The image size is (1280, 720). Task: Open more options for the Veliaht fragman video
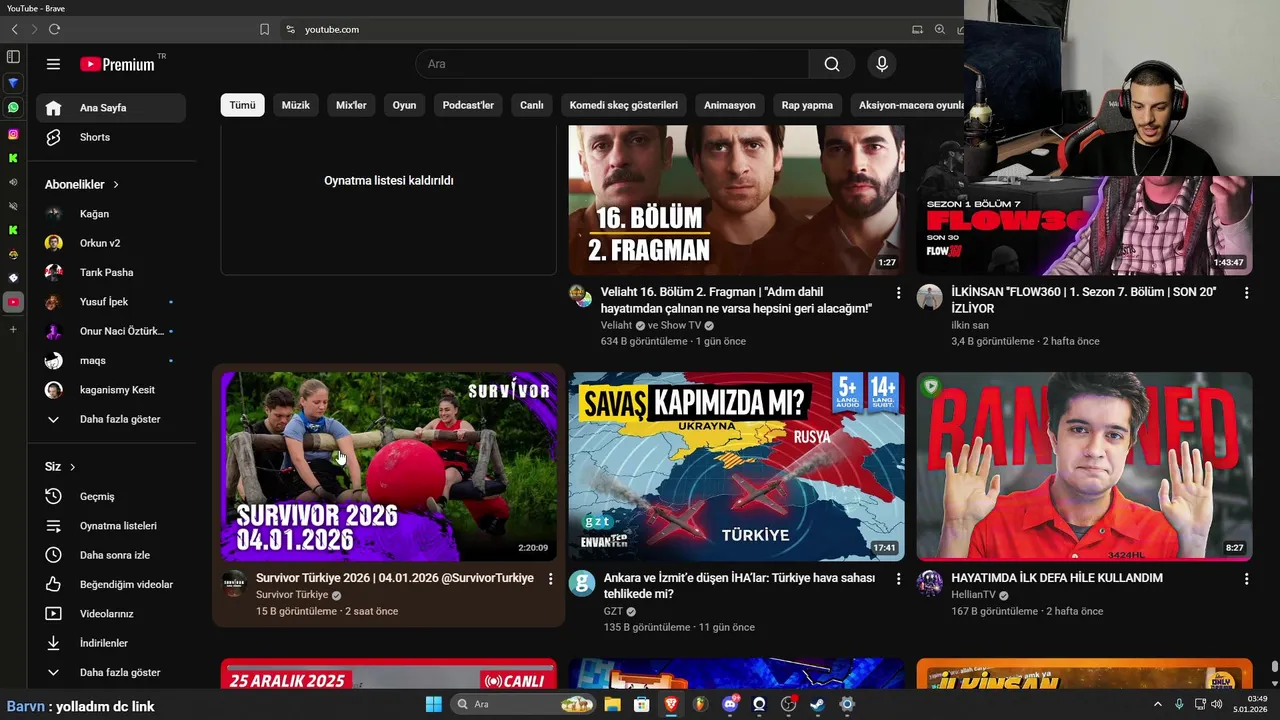pyautogui.click(x=898, y=293)
